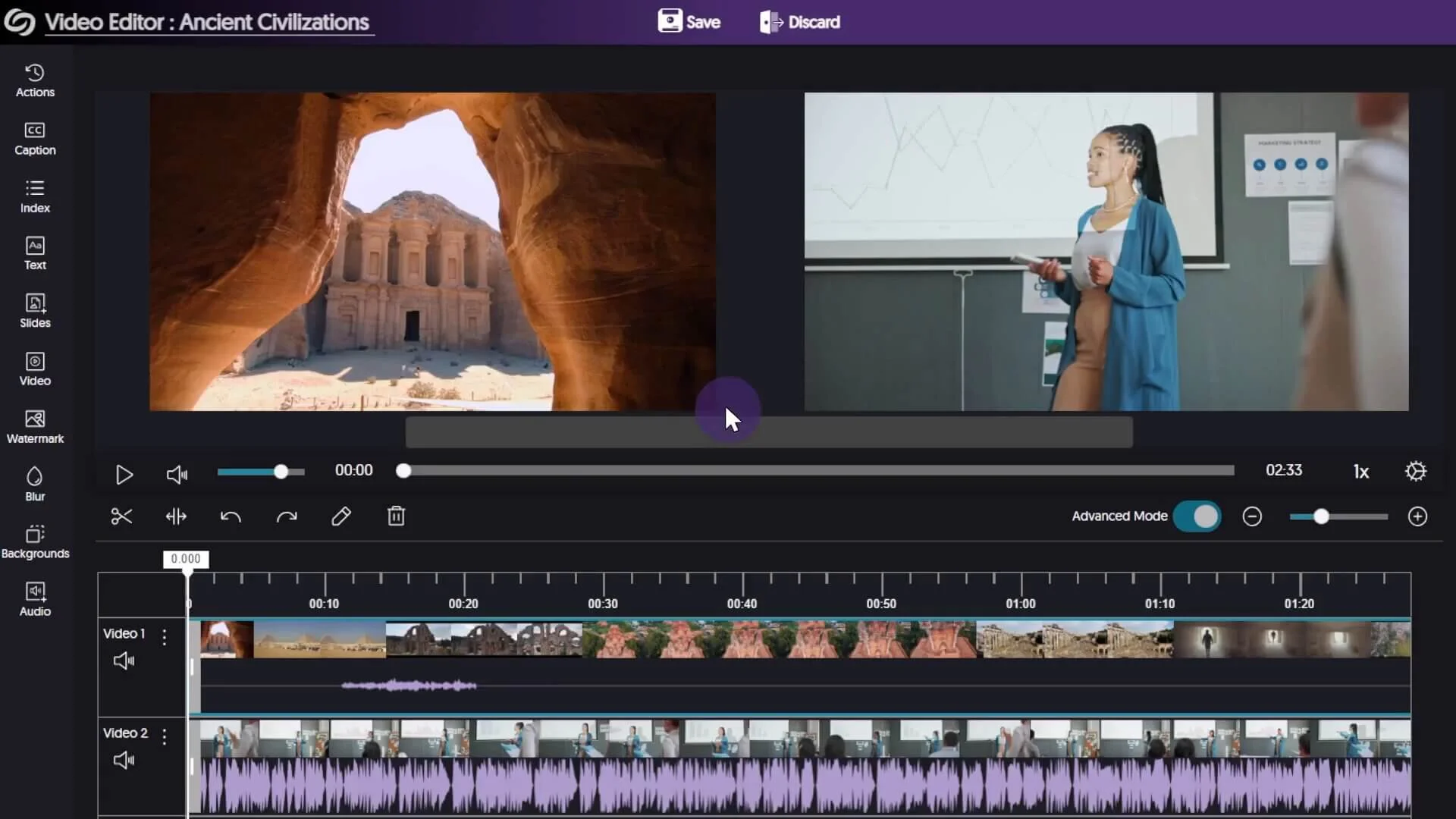
Task: Select the Split tool
Action: 175,516
